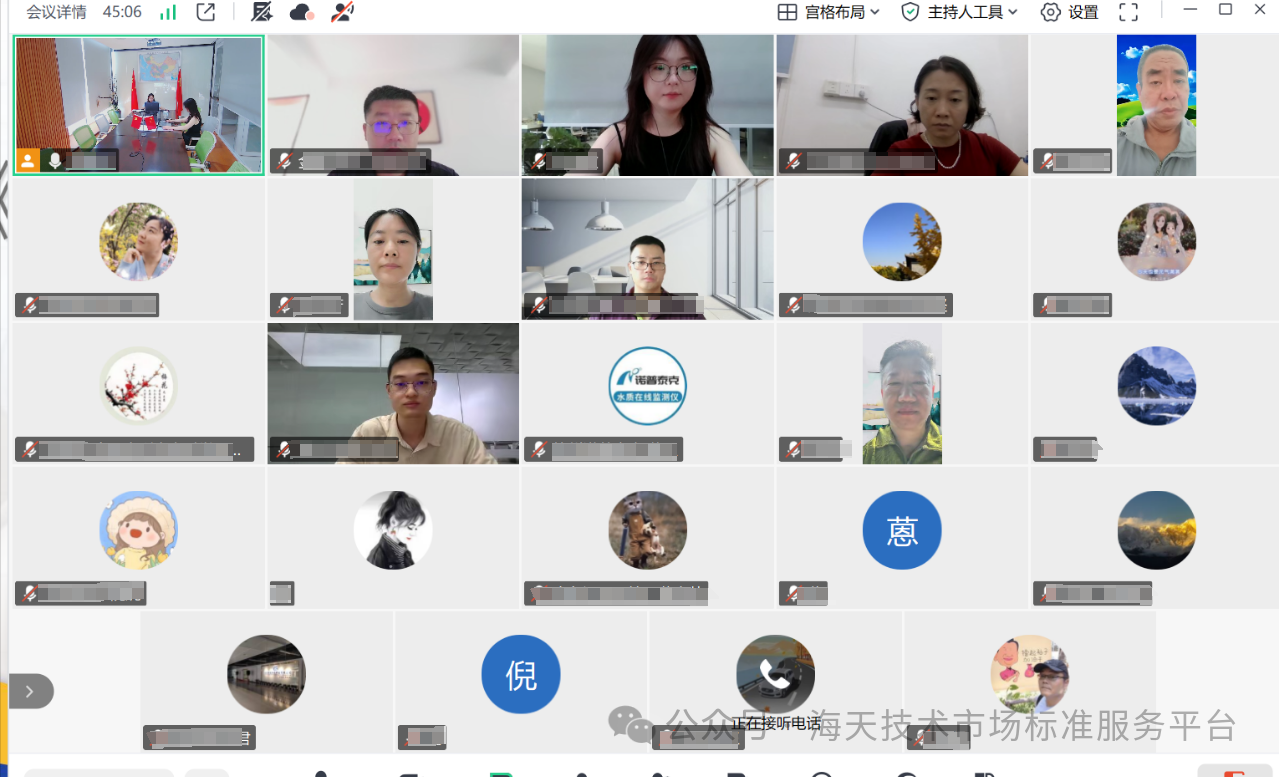This screenshot has width=1279, height=777.
Task: Select the blue 倪 avatar tile
Action: (521, 675)
